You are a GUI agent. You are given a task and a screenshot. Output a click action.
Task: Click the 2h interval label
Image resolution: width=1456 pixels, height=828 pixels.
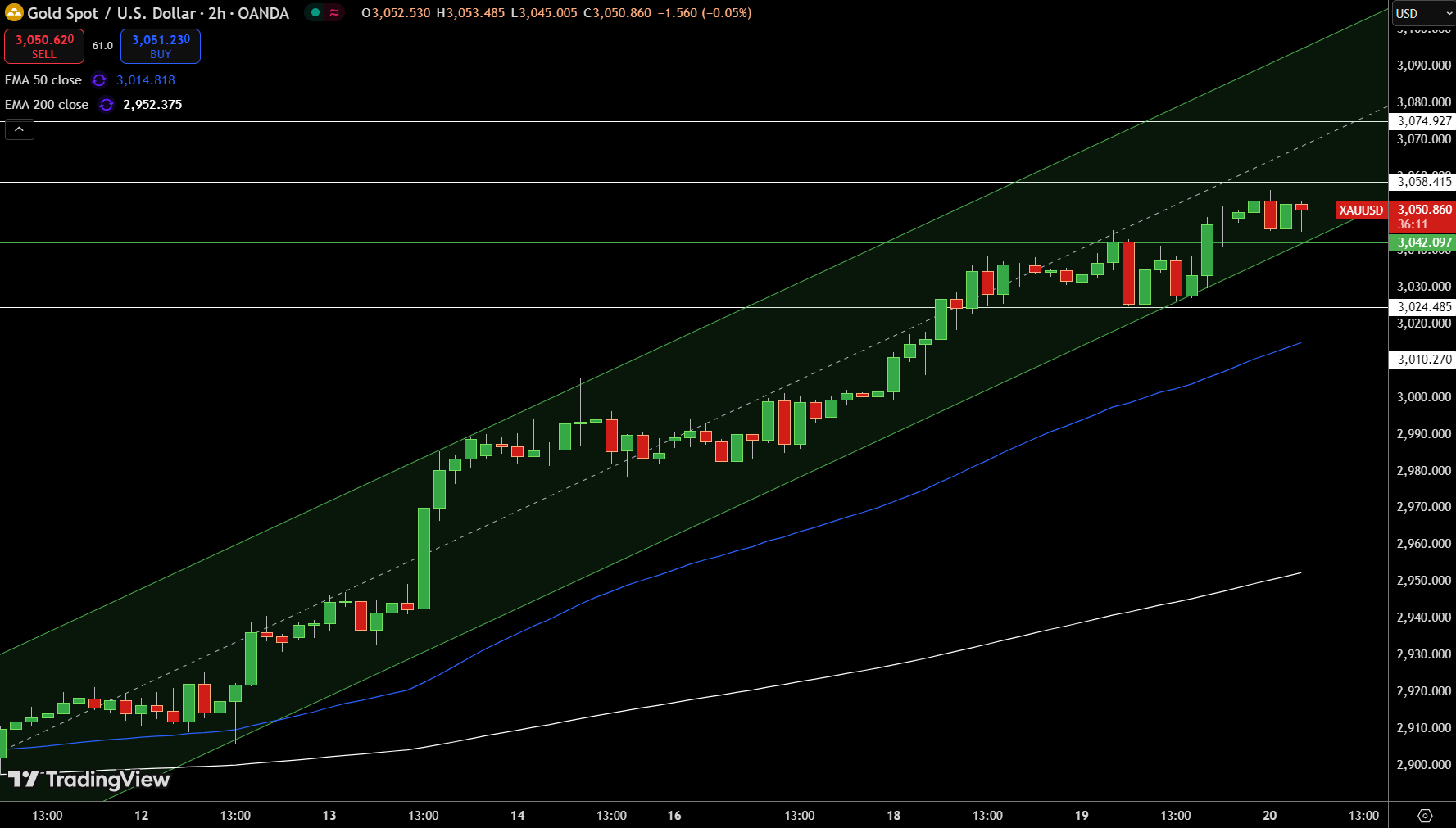217,13
